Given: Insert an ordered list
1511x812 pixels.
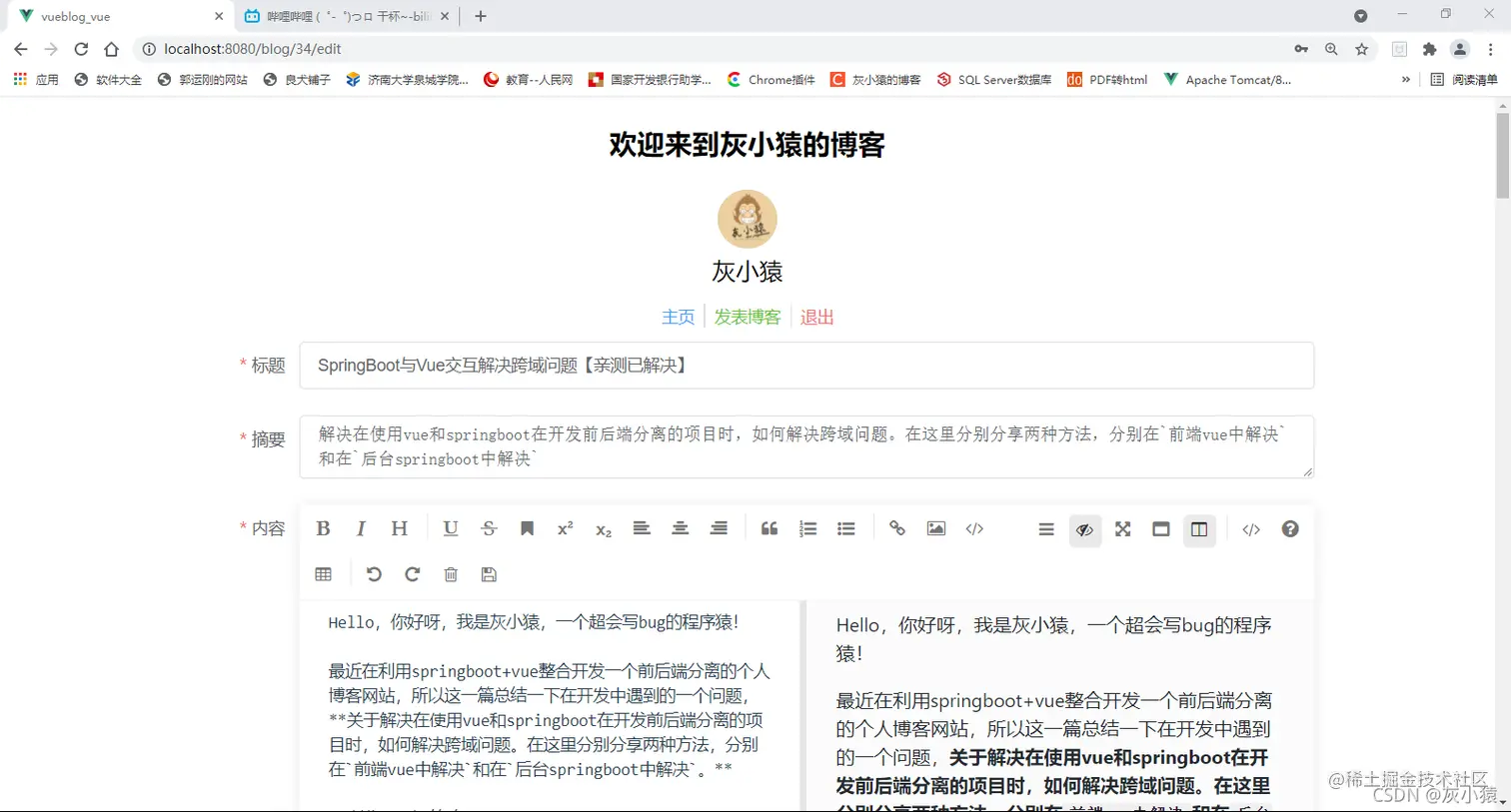Looking at the screenshot, I should click(x=808, y=528).
